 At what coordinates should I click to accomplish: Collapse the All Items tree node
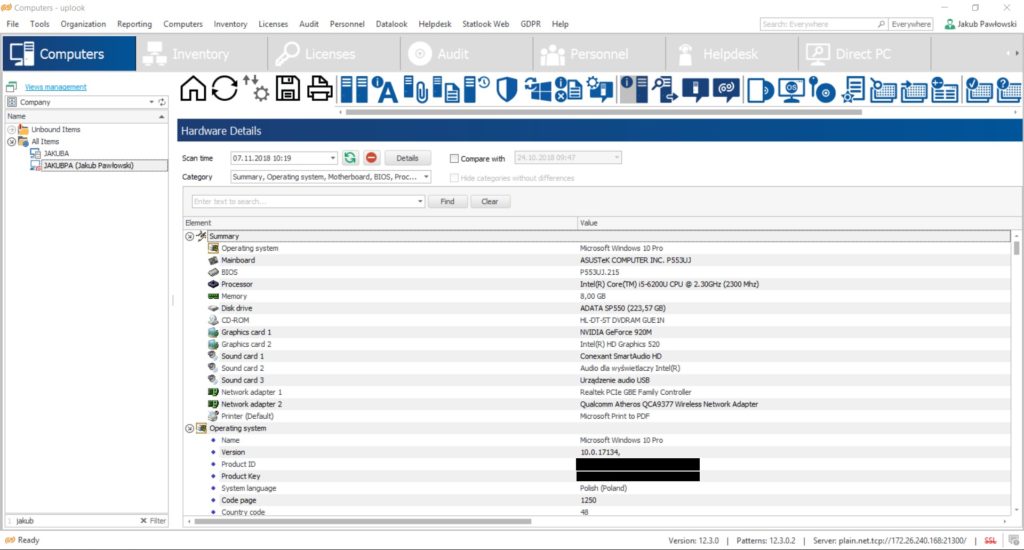click(11, 142)
